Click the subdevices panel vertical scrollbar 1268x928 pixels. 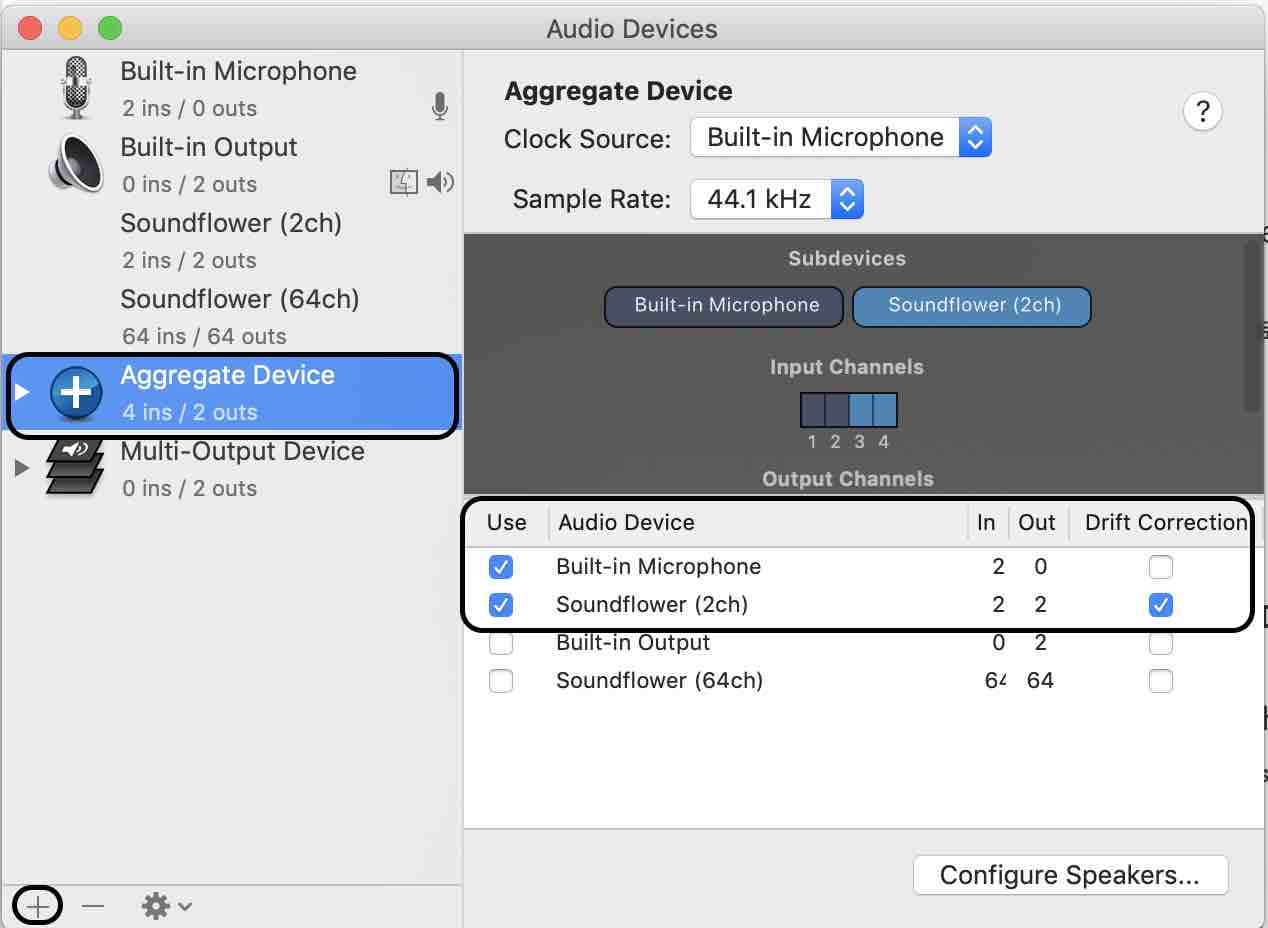[1252, 325]
